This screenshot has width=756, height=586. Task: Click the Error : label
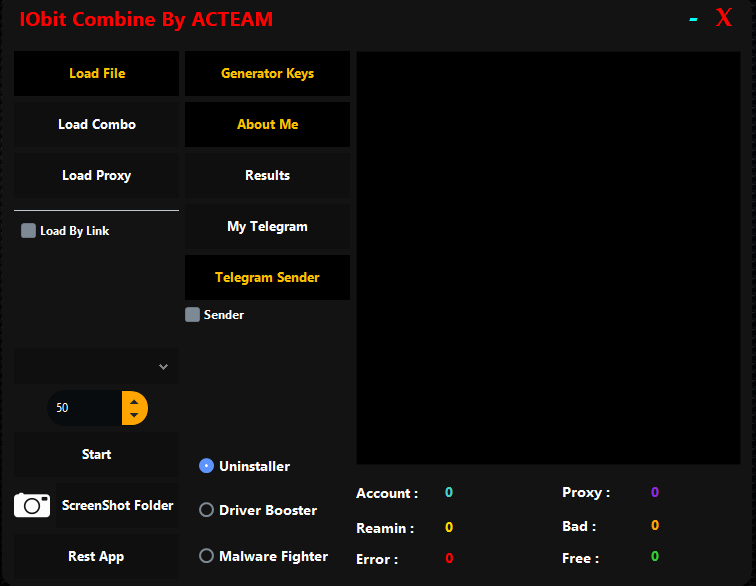(377, 559)
